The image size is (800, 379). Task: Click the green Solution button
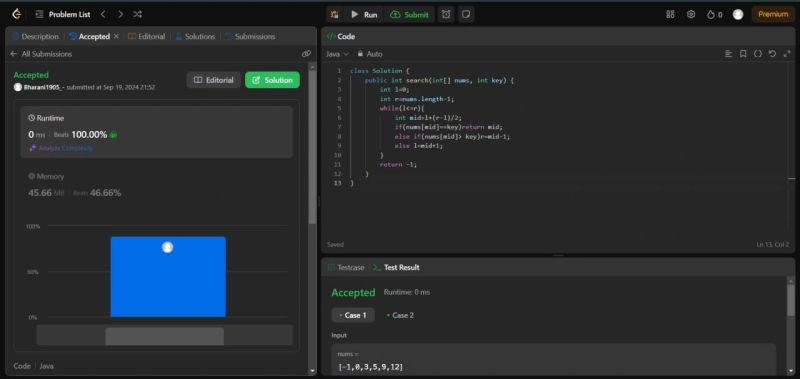(272, 80)
